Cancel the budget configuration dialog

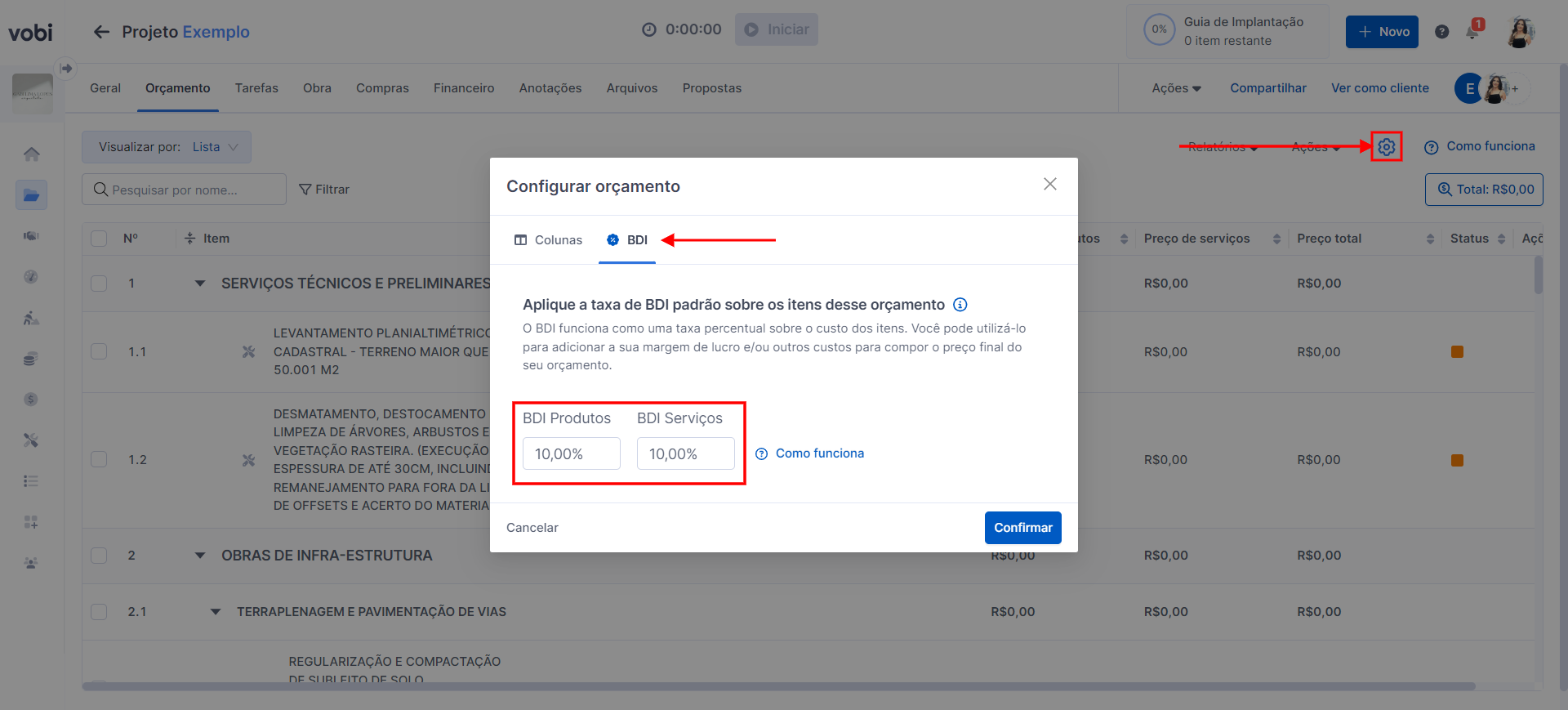point(532,528)
